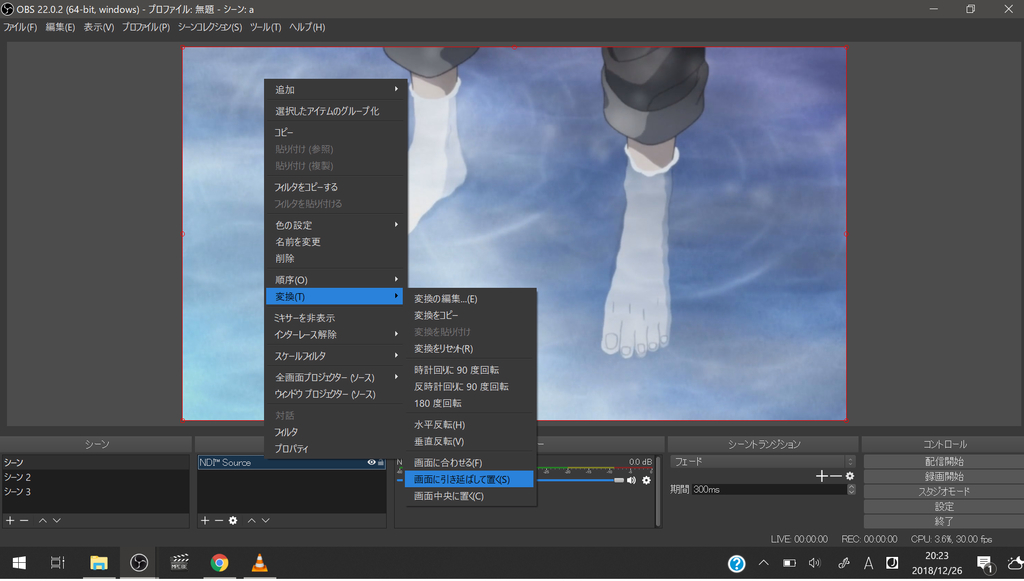Remove selected scene with the minus icon

[x=24, y=520]
